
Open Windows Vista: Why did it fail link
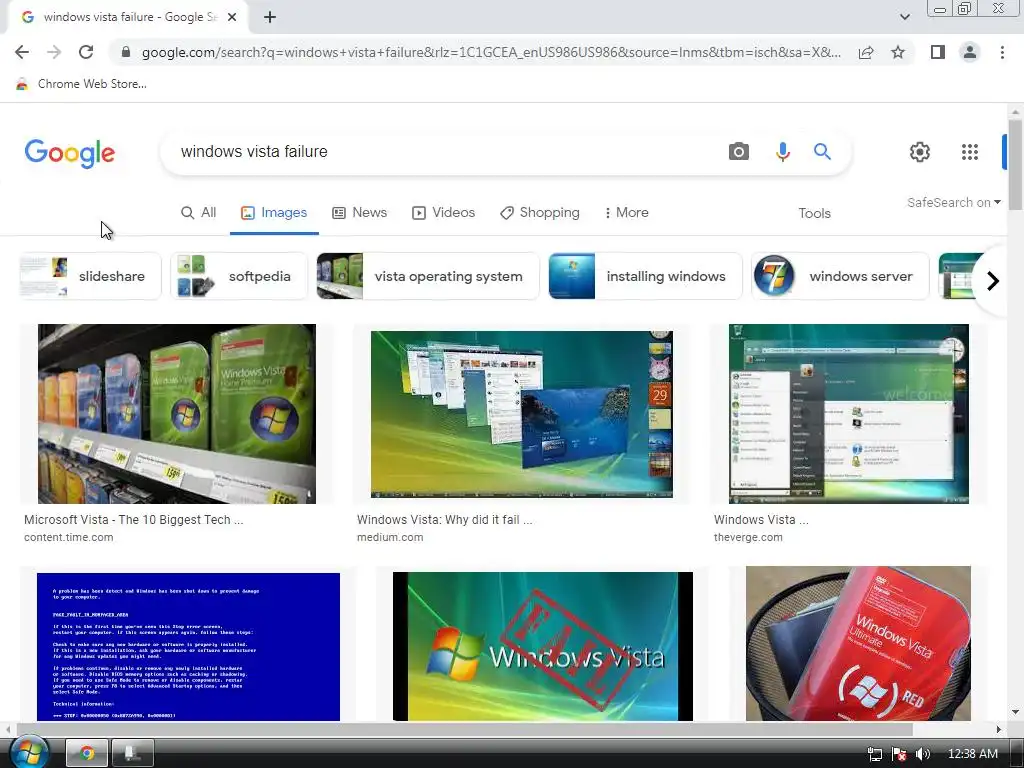(445, 520)
